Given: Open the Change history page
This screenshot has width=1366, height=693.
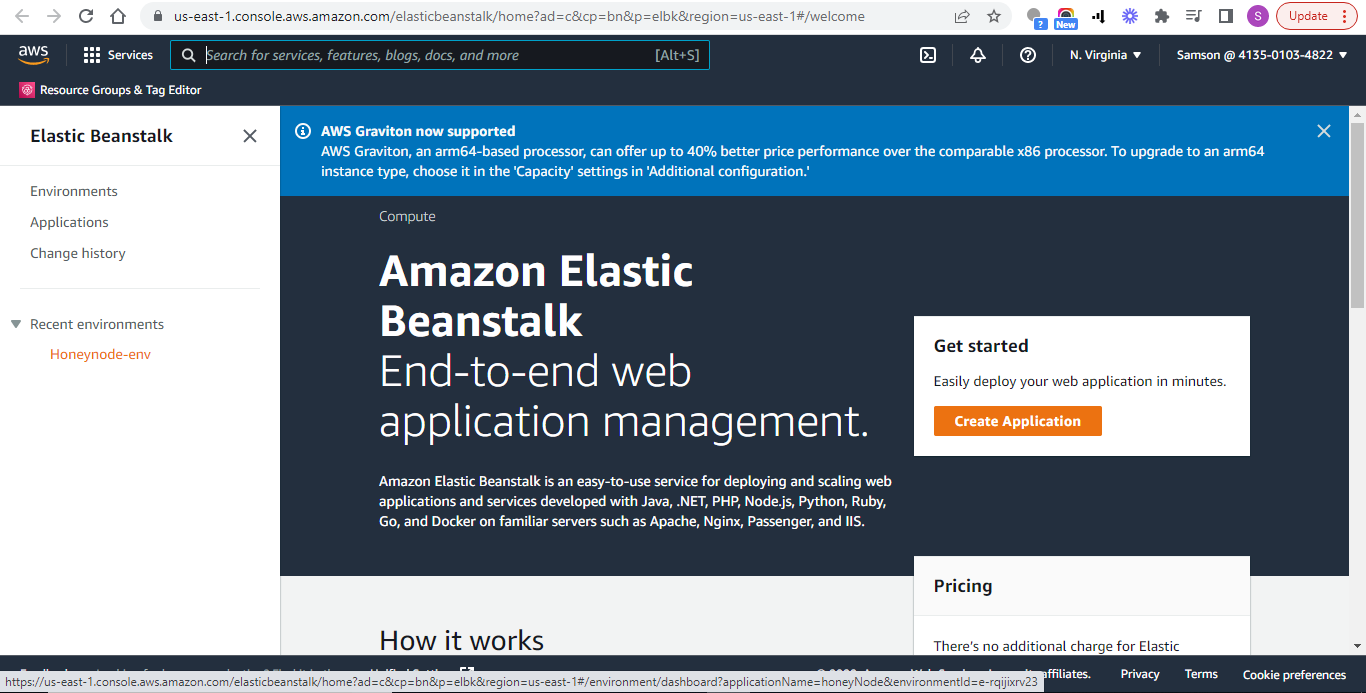Looking at the screenshot, I should click(x=77, y=253).
